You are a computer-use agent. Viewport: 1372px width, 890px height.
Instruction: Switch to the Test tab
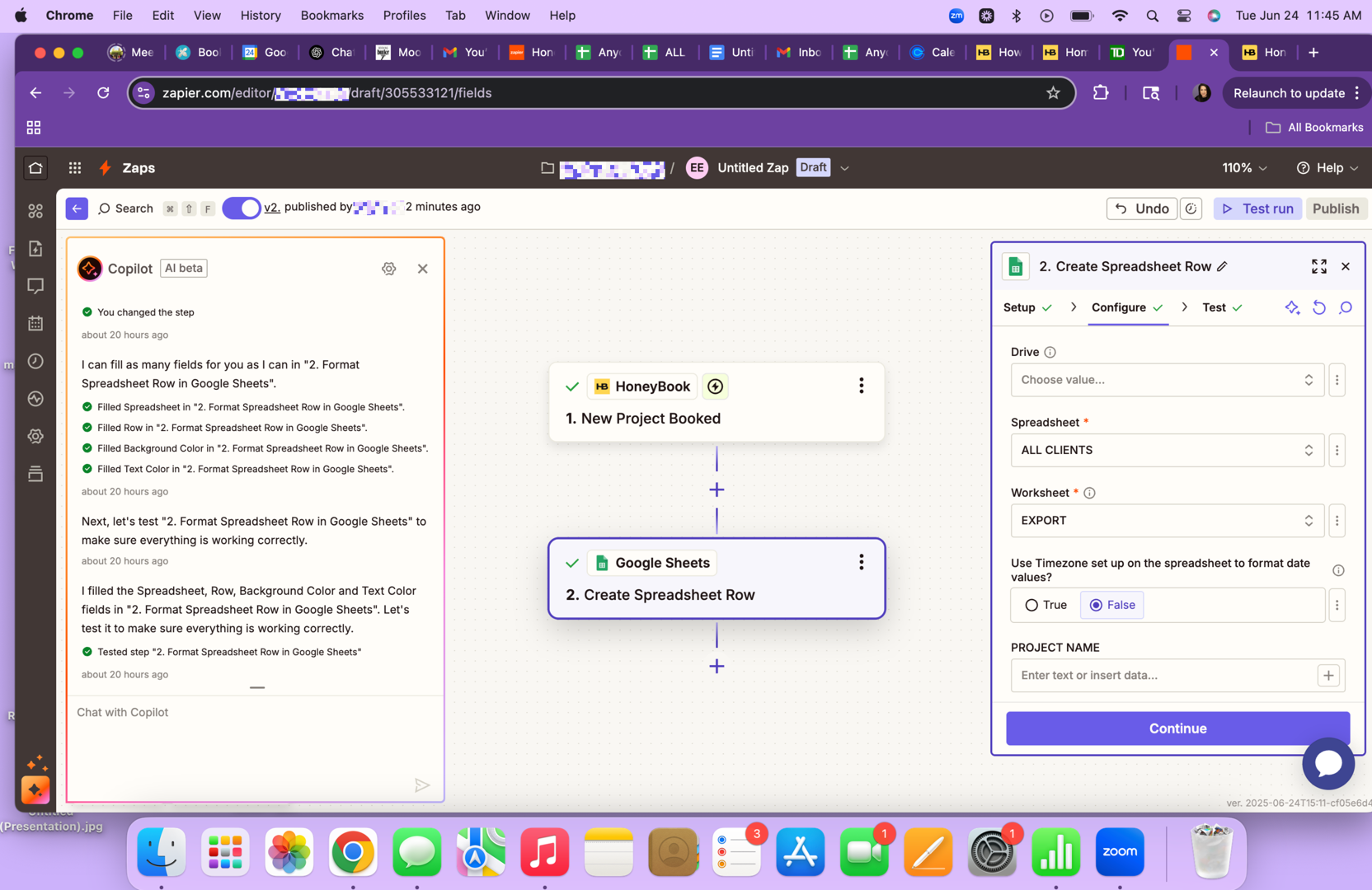click(x=1222, y=307)
